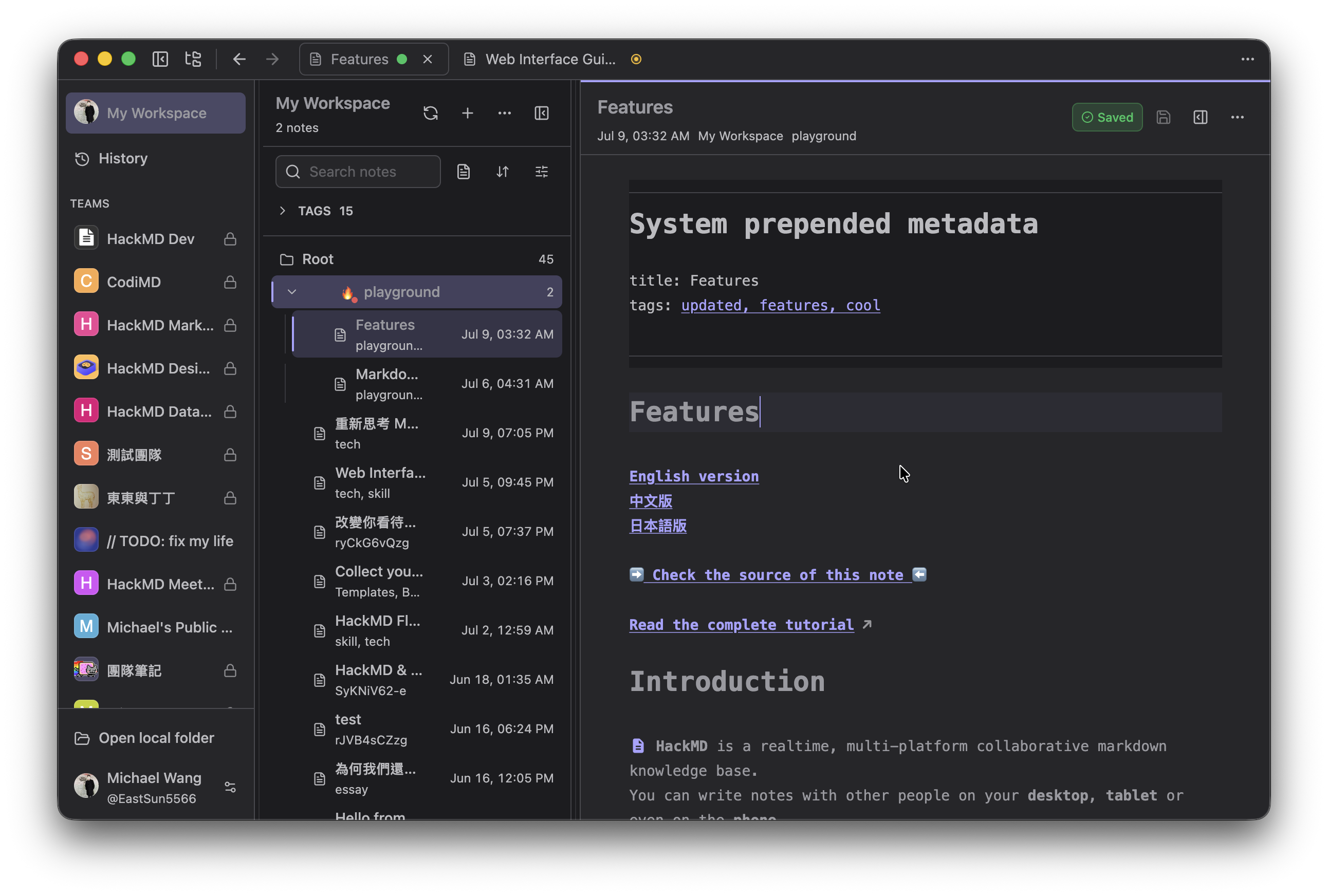The height and width of the screenshot is (896, 1328).
Task: Follow the 日本語版 link
Action: point(658,526)
